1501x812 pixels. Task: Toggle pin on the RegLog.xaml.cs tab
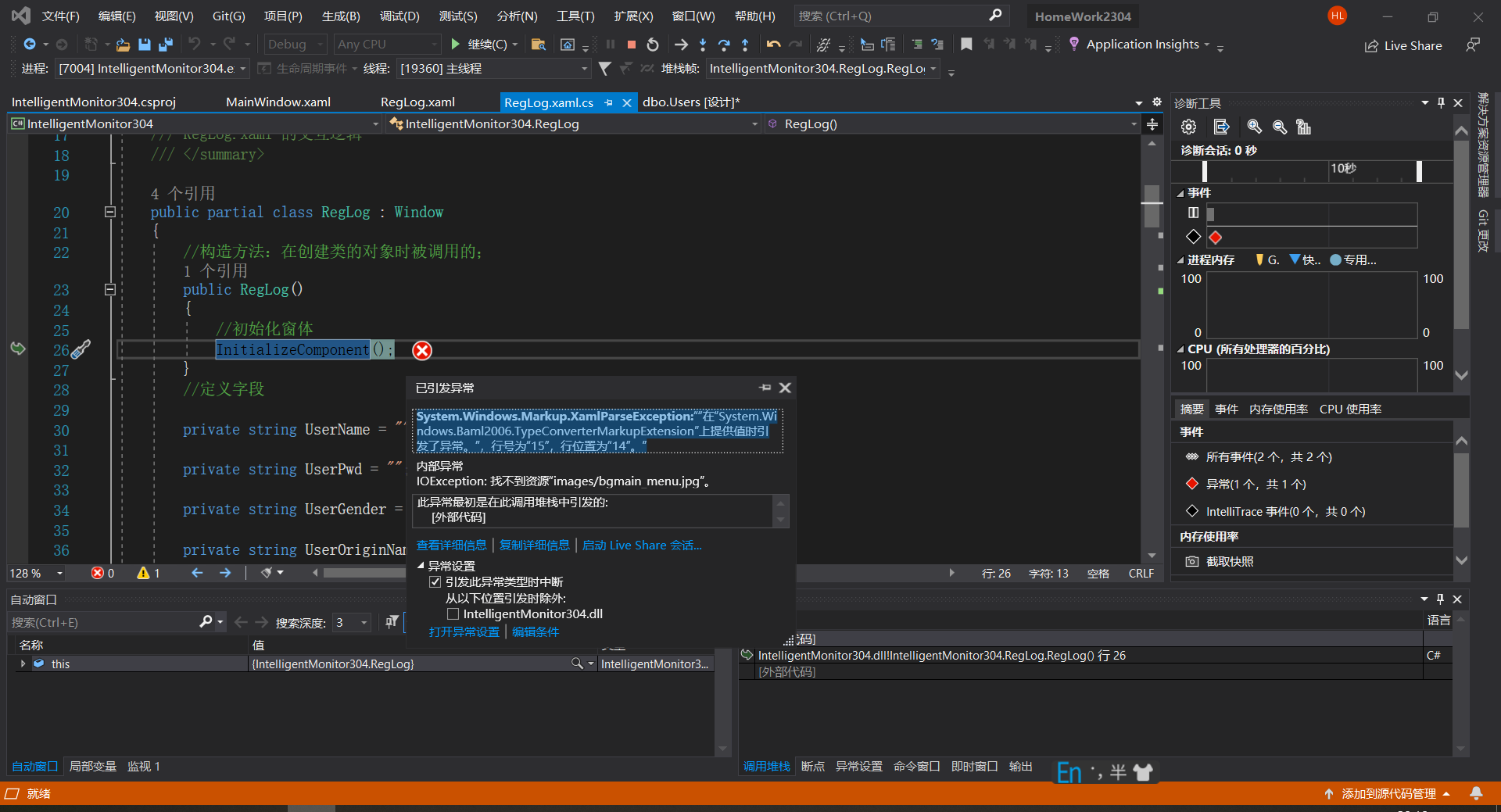point(608,102)
